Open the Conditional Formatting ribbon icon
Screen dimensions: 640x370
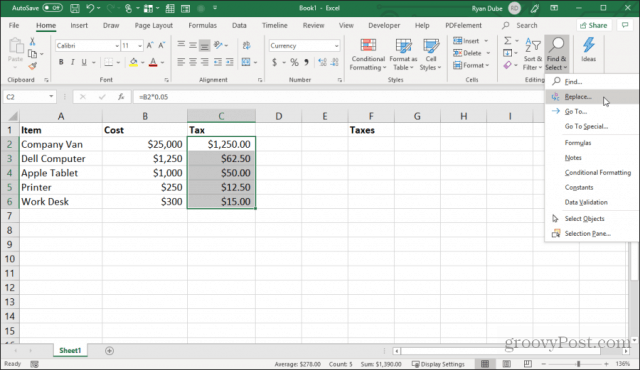(x=367, y=54)
